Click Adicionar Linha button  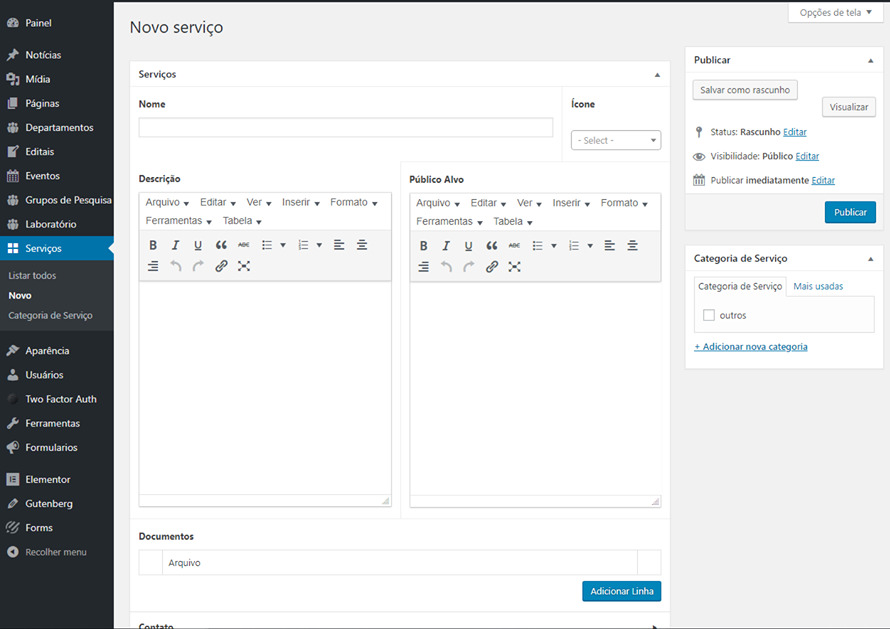point(621,591)
